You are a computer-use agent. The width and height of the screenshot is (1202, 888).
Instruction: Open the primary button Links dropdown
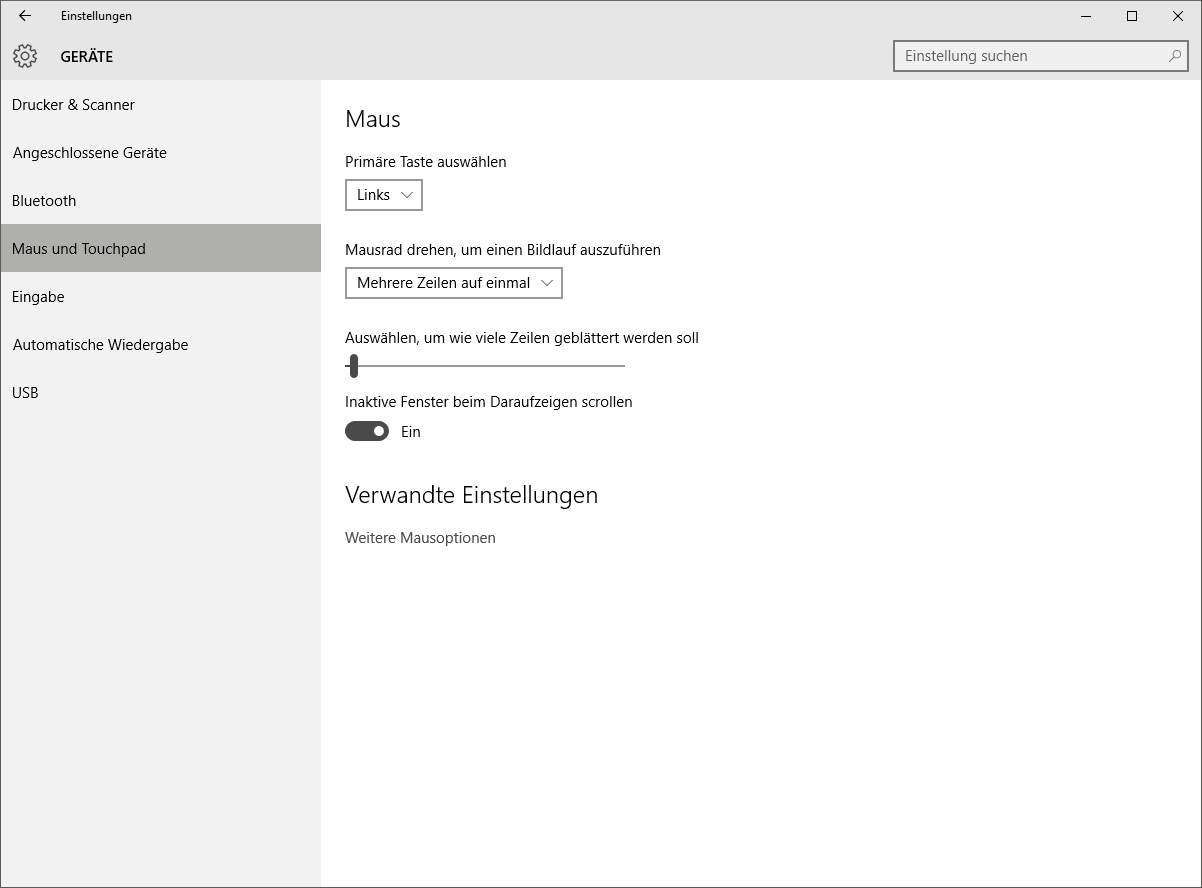[384, 195]
